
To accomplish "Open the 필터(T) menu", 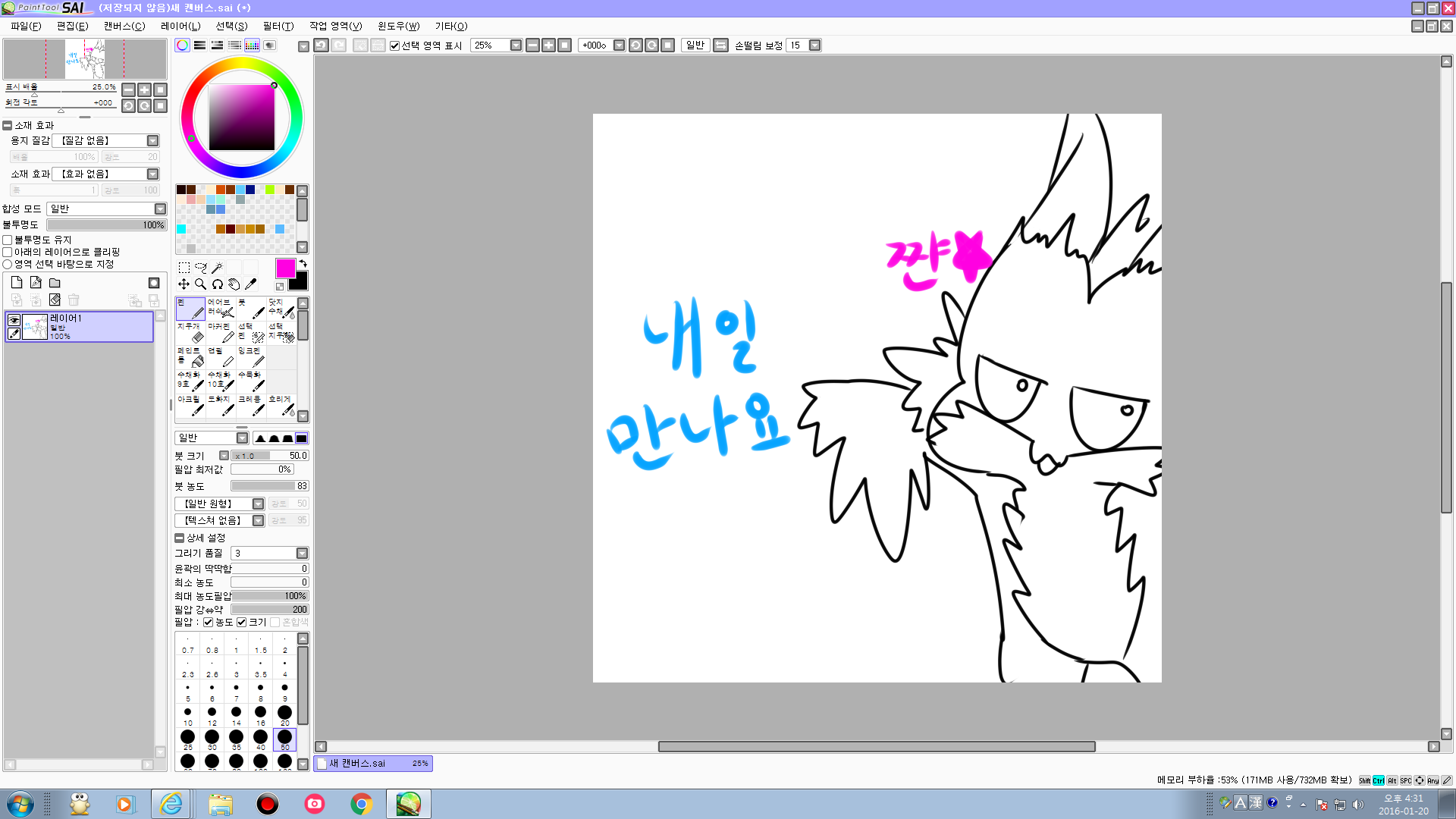I will coord(278,26).
